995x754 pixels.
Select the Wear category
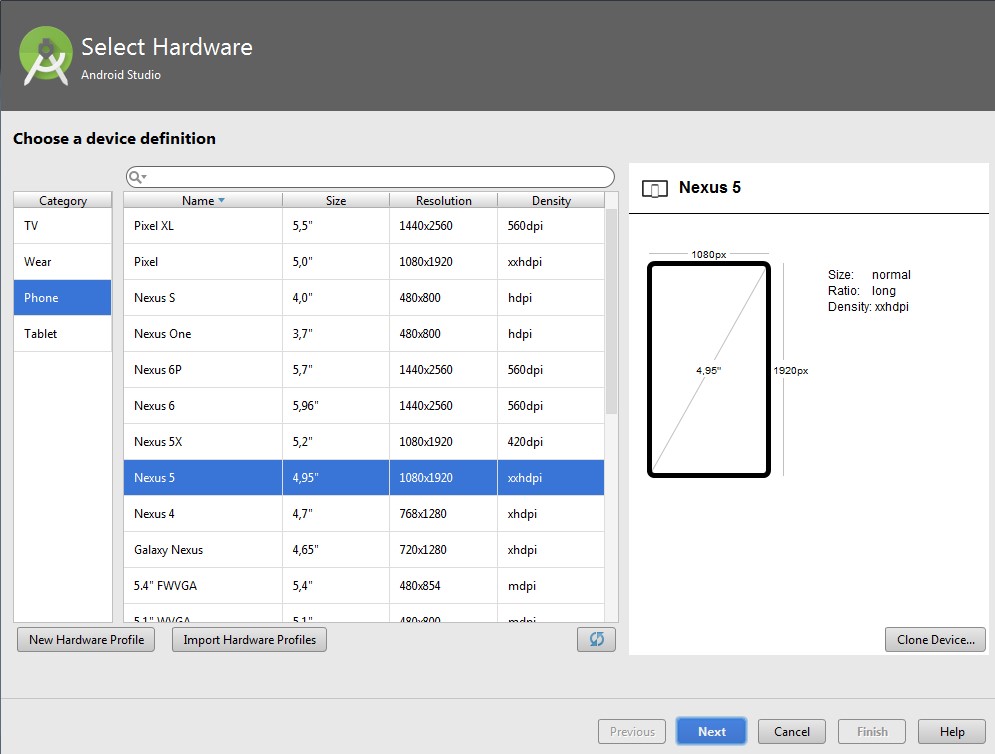pyautogui.click(x=62, y=262)
